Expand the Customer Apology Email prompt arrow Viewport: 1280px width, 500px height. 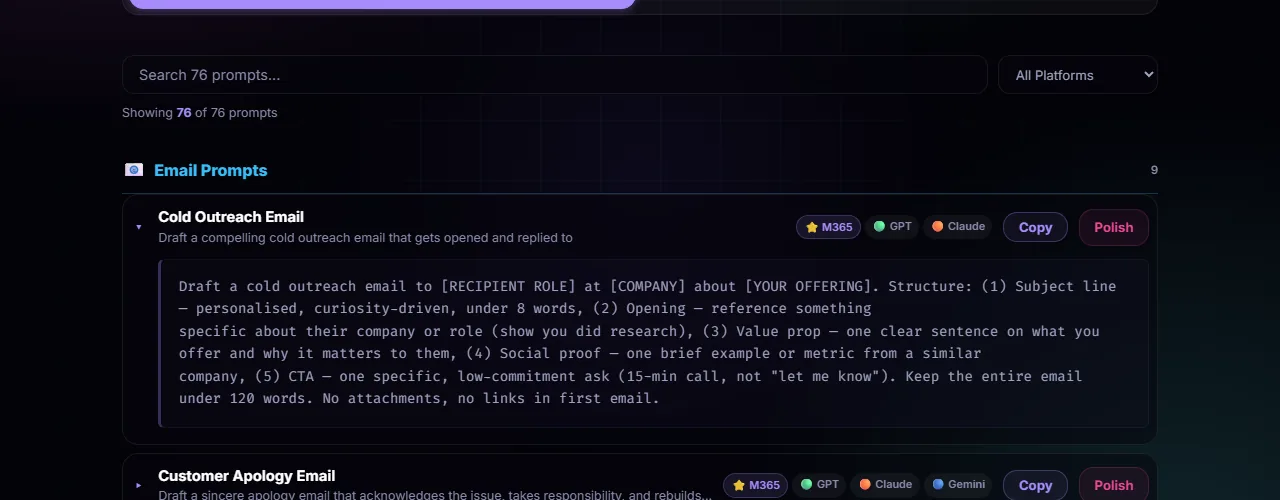(x=139, y=485)
